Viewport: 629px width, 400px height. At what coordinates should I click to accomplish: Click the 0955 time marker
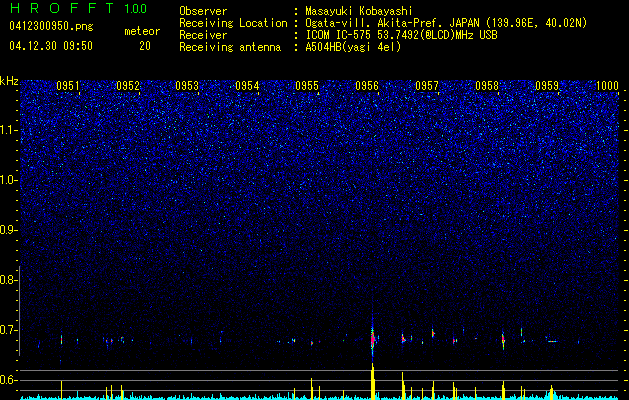[307, 86]
